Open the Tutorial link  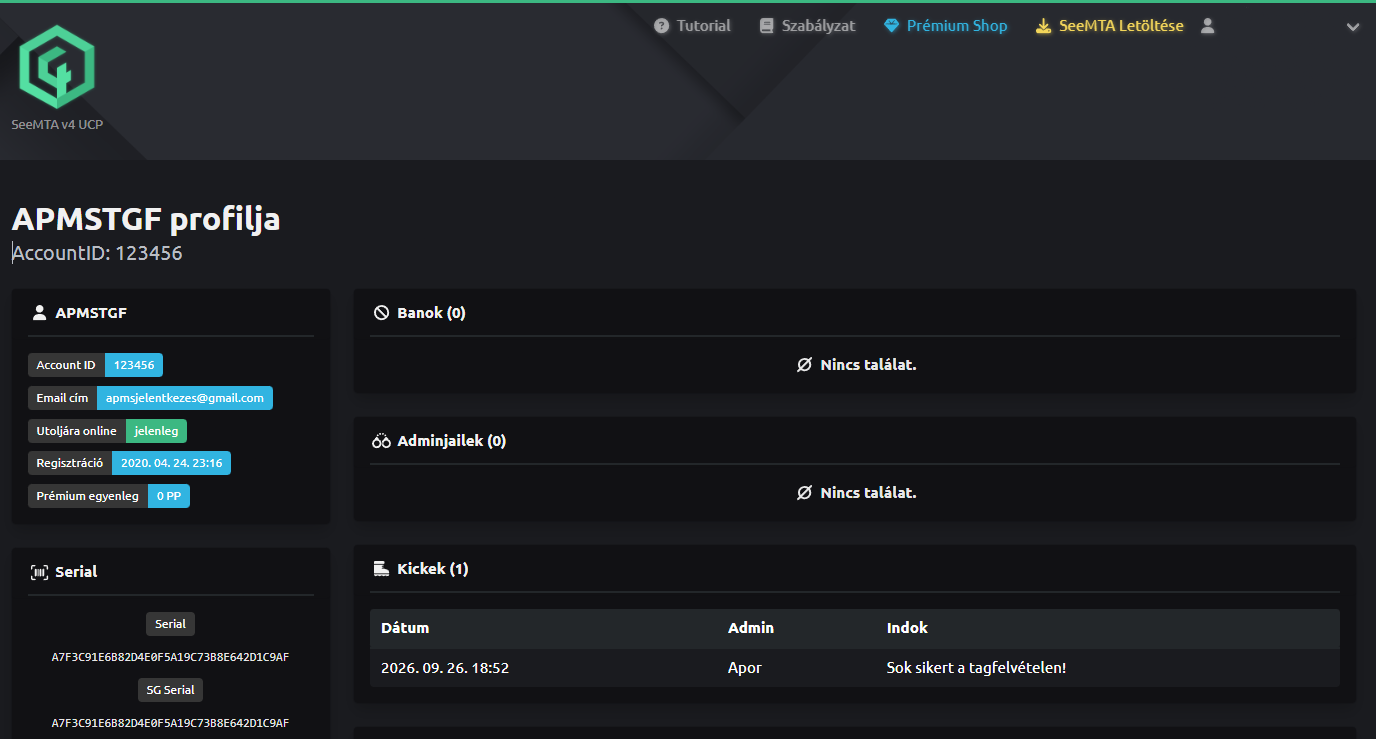click(692, 26)
